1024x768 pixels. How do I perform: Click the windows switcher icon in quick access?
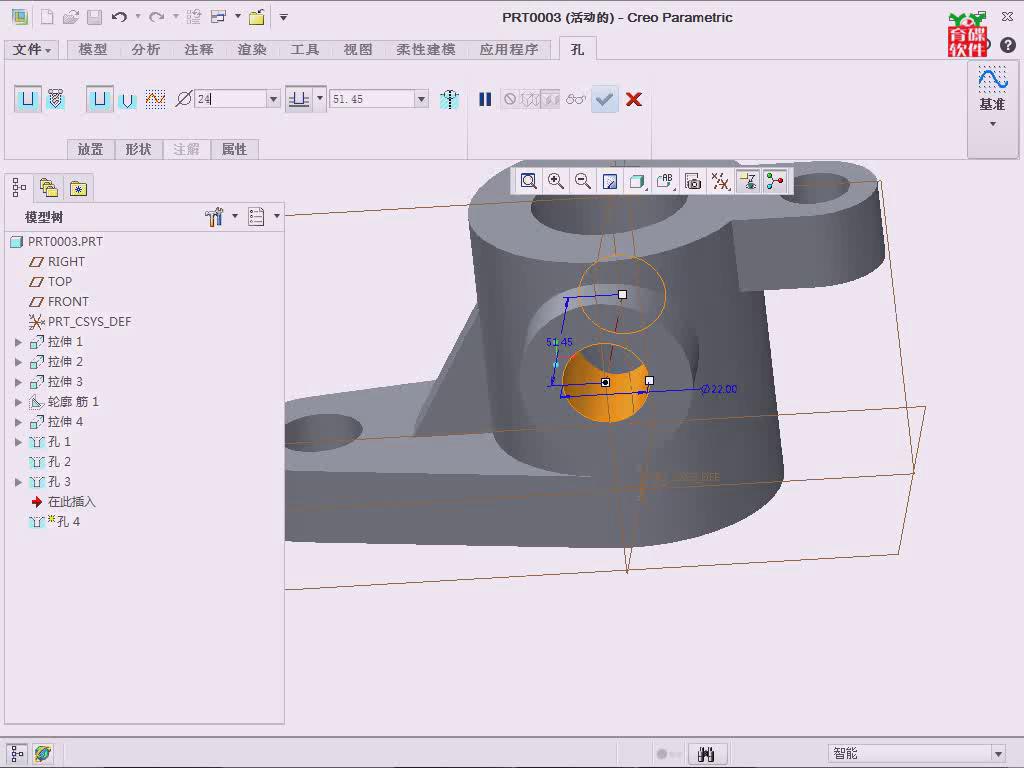(218, 17)
